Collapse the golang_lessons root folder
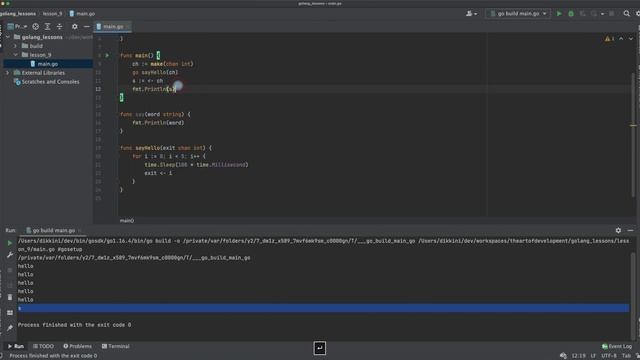640x360 pixels. 8,37
